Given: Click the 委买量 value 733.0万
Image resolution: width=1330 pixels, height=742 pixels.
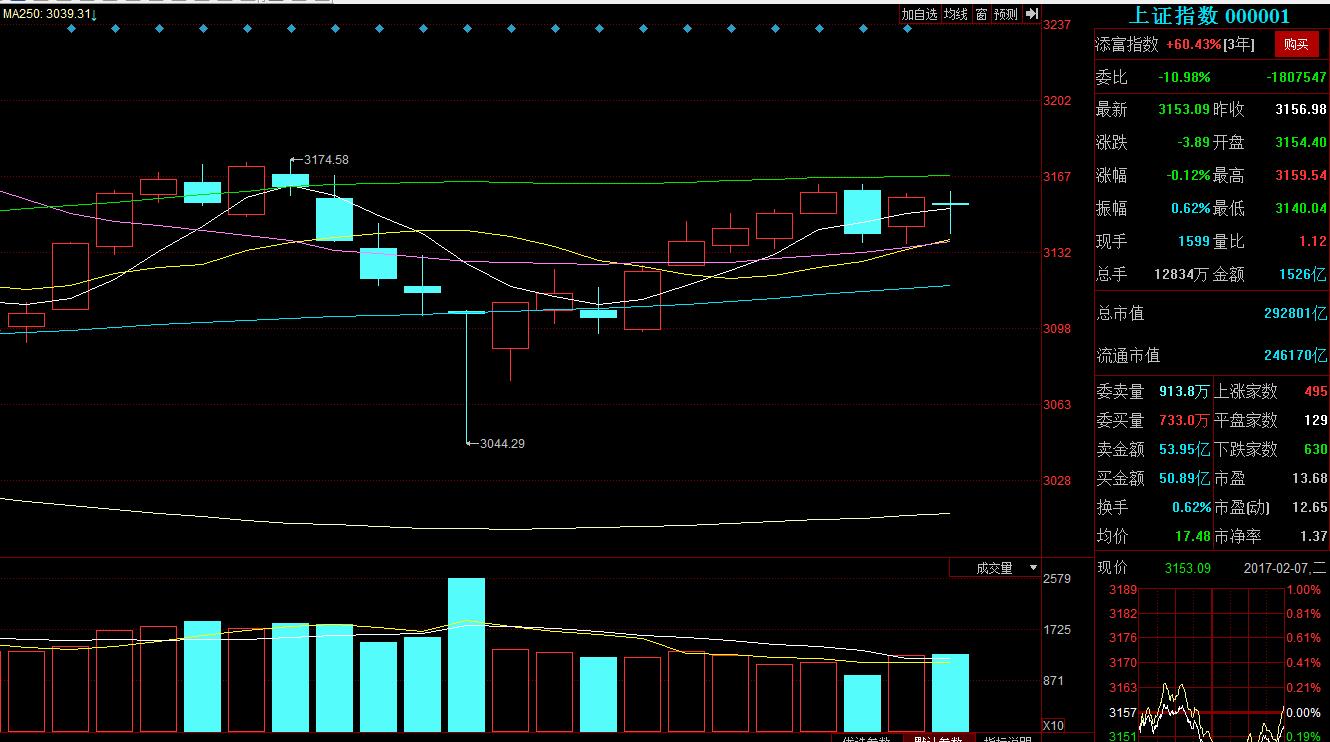Looking at the screenshot, I should pyautogui.click(x=1184, y=420).
